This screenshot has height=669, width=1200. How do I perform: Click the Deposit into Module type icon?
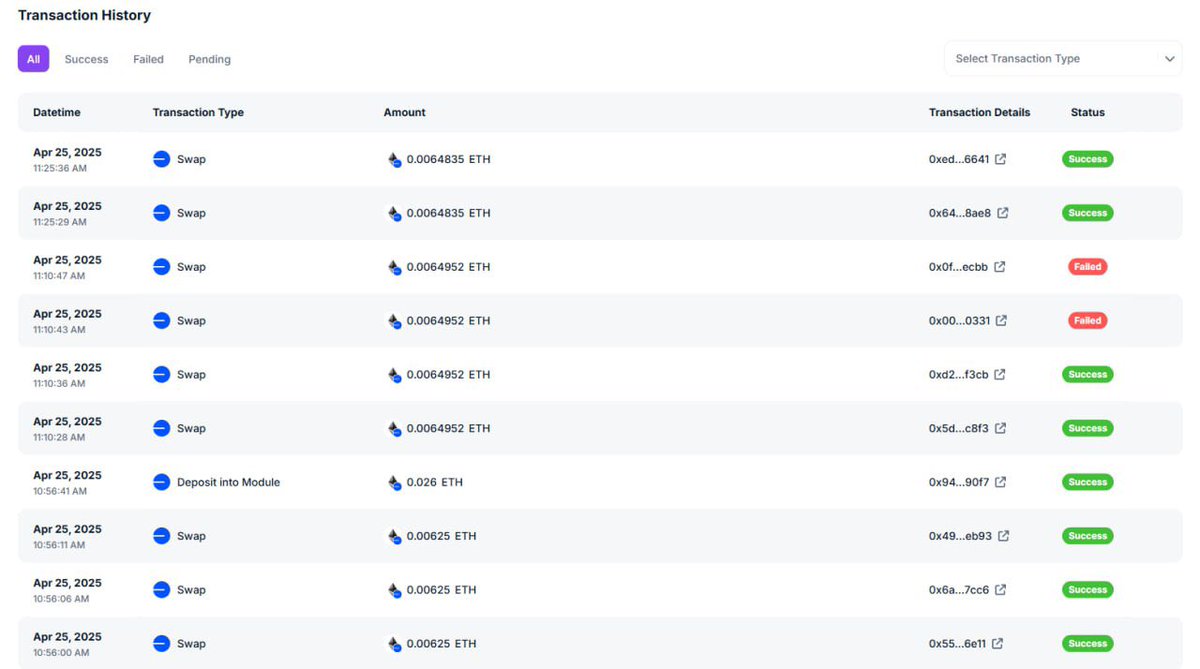(x=162, y=482)
